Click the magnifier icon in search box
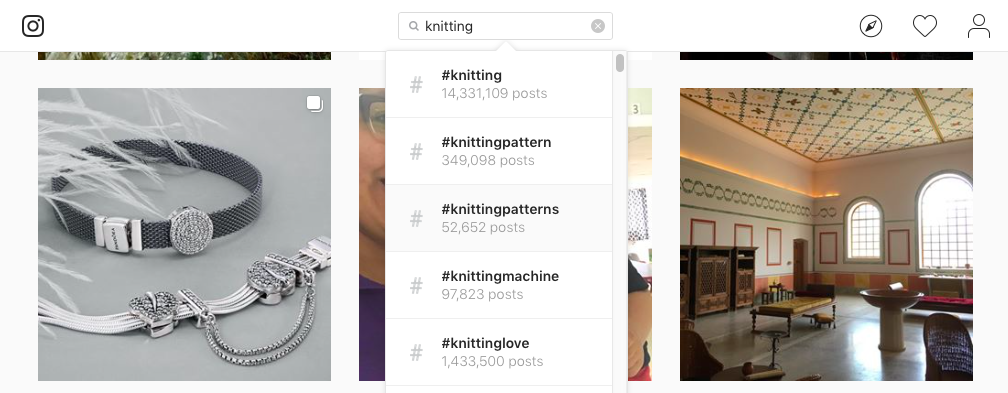Viewport: 1008px width, 393px height. click(414, 26)
